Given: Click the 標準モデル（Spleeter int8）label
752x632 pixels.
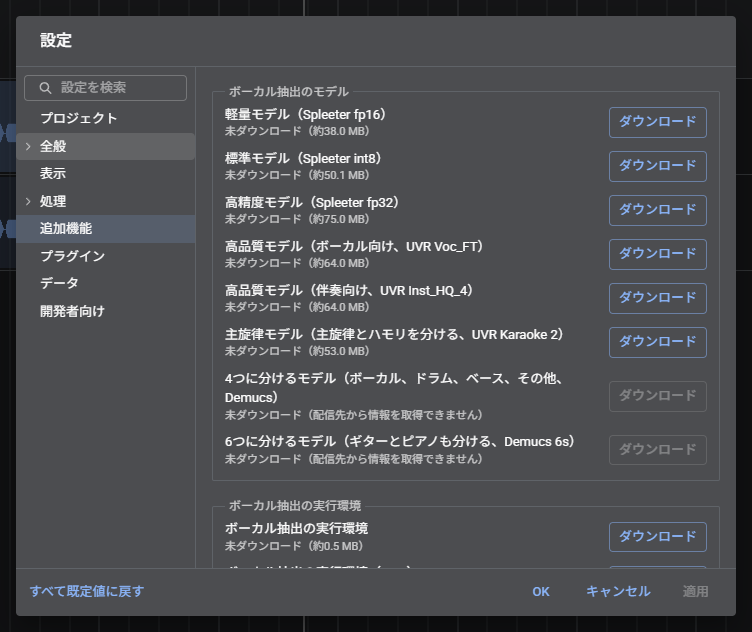Looking at the screenshot, I should pos(303,159).
